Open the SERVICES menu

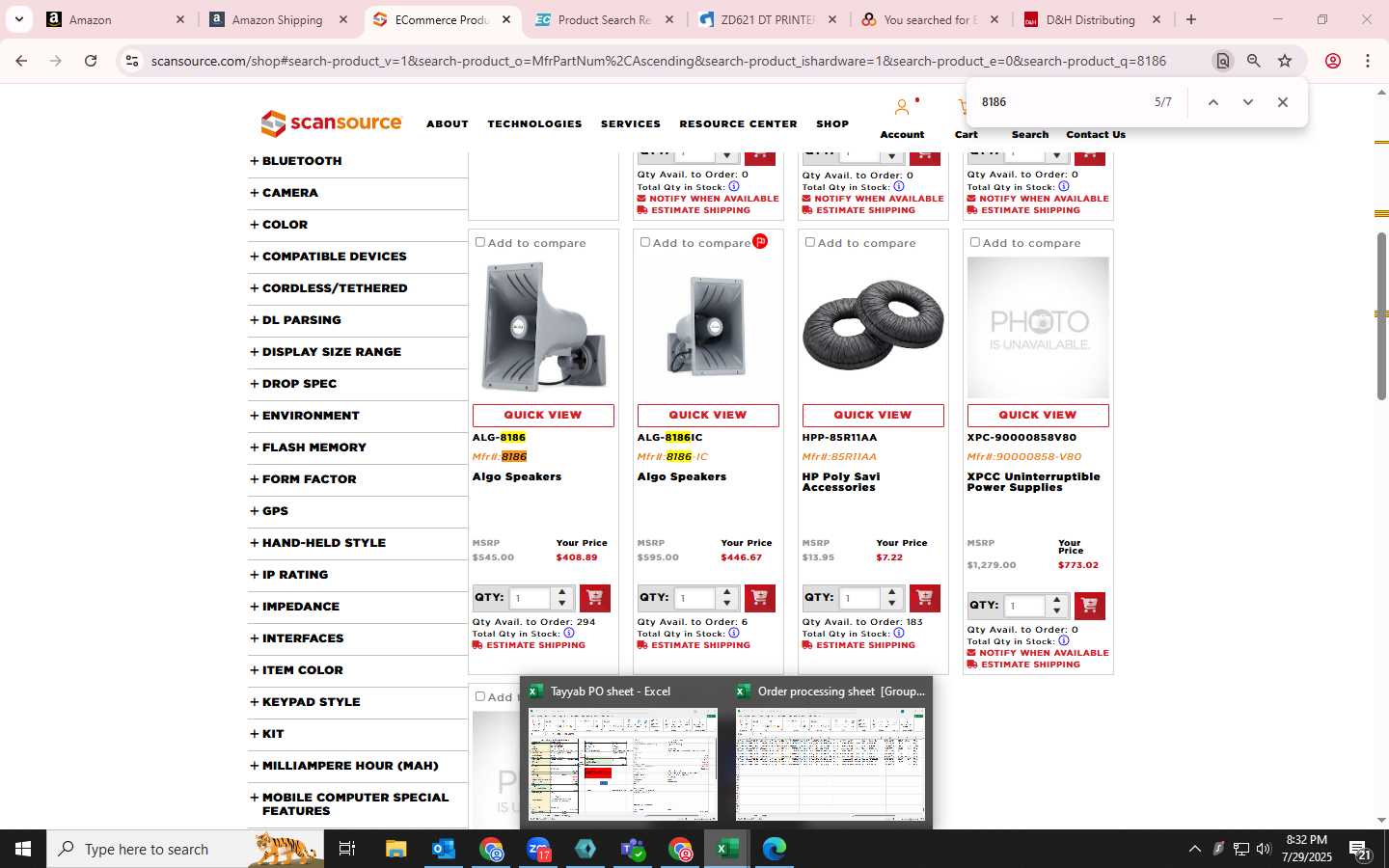pos(631,123)
